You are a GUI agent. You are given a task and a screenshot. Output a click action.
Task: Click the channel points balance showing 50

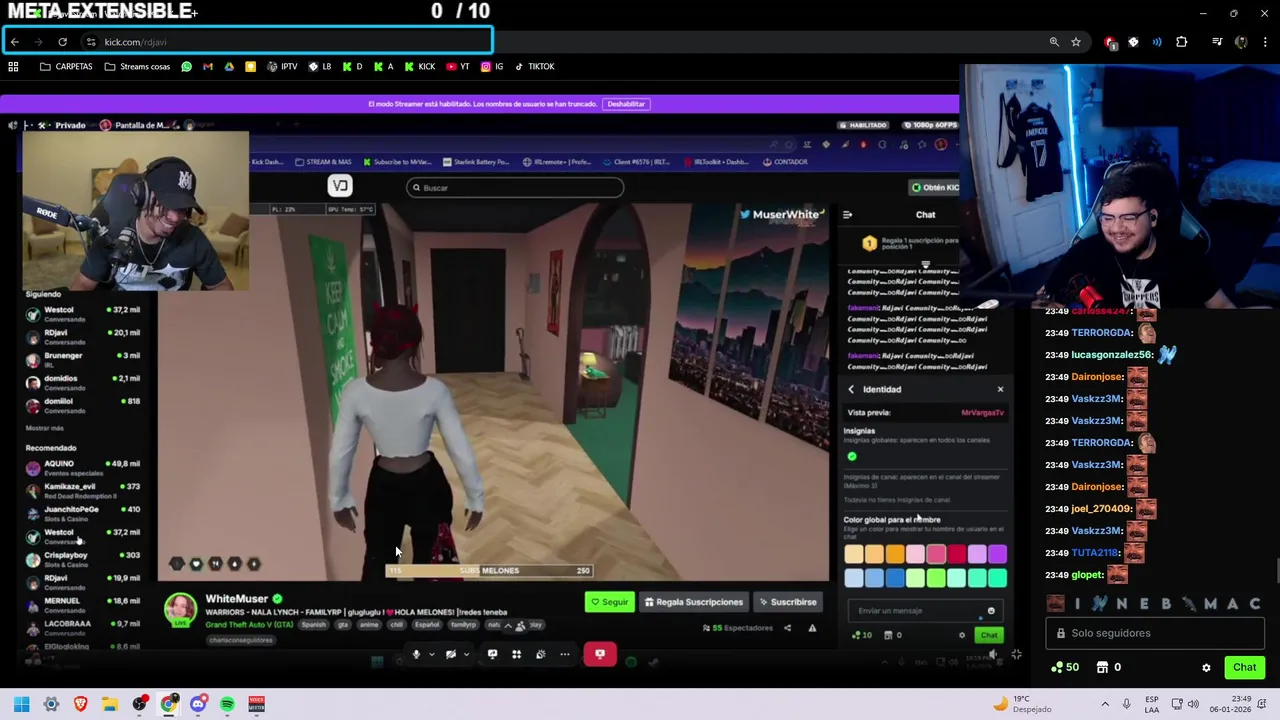1066,667
